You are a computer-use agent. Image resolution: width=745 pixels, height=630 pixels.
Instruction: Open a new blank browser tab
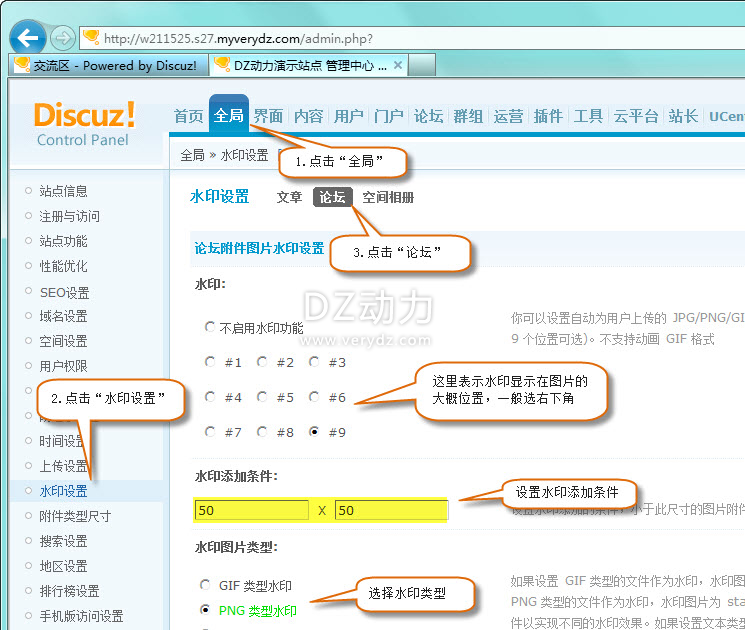point(422,65)
